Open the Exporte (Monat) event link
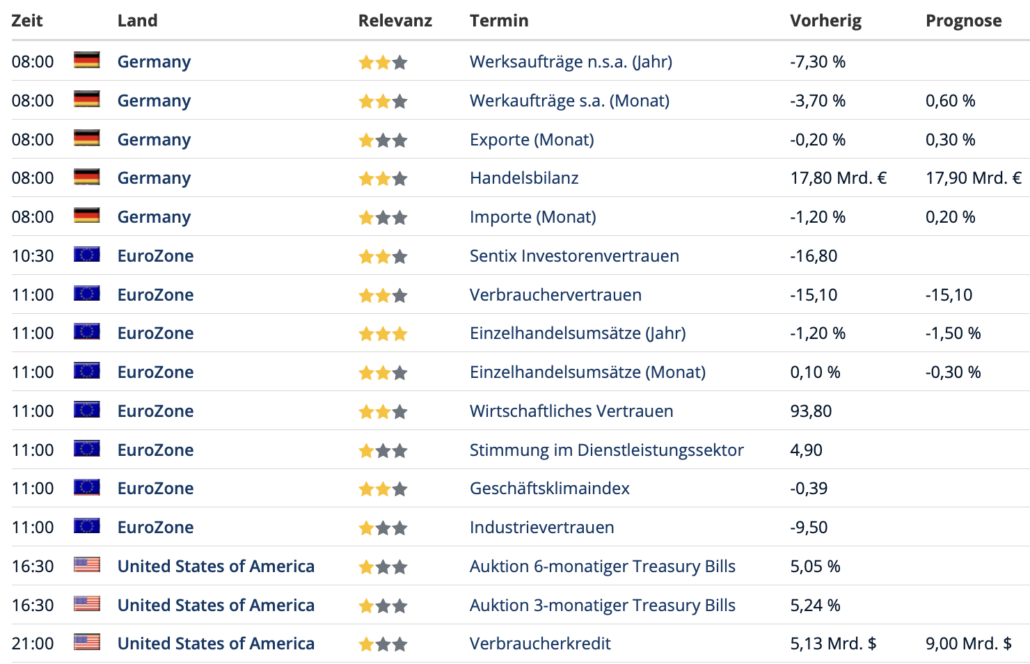 click(x=531, y=139)
